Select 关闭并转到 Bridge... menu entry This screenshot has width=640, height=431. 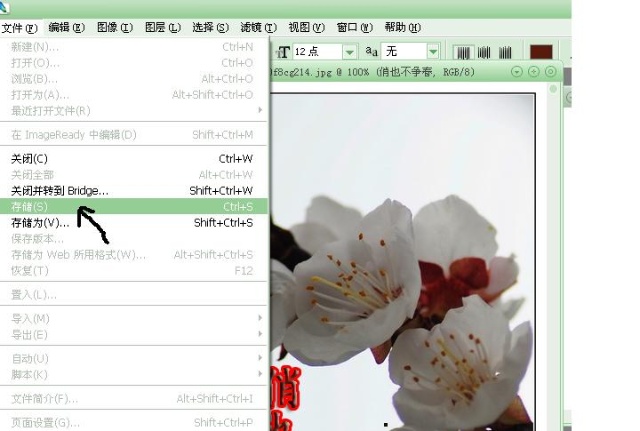pyautogui.click(x=60, y=190)
